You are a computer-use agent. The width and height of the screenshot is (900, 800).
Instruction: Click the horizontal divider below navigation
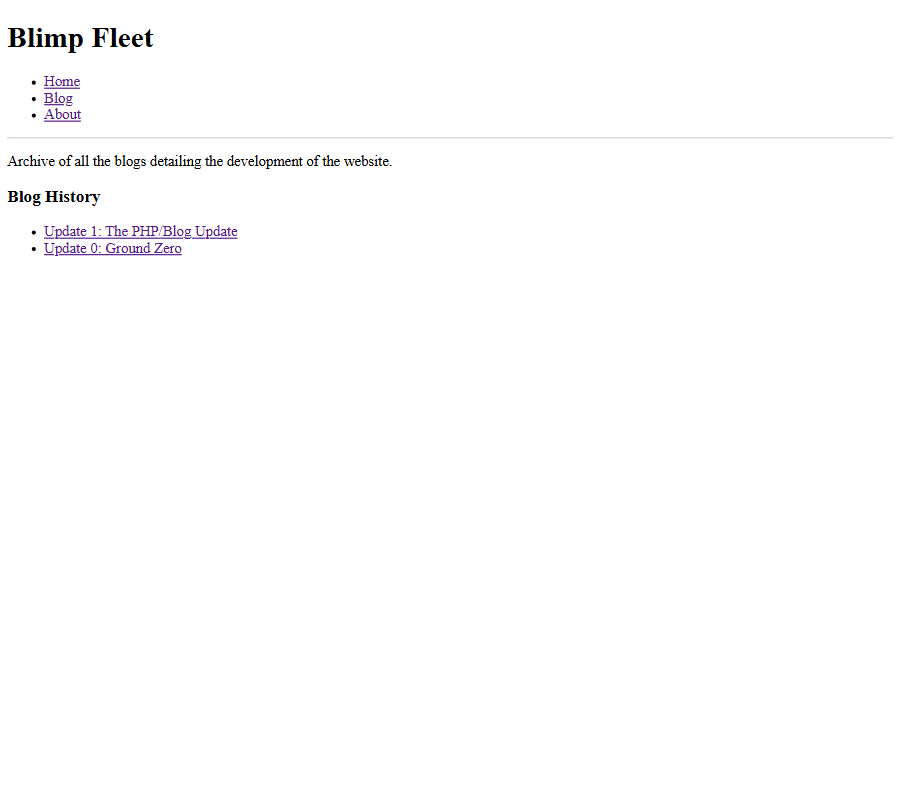tap(450, 138)
